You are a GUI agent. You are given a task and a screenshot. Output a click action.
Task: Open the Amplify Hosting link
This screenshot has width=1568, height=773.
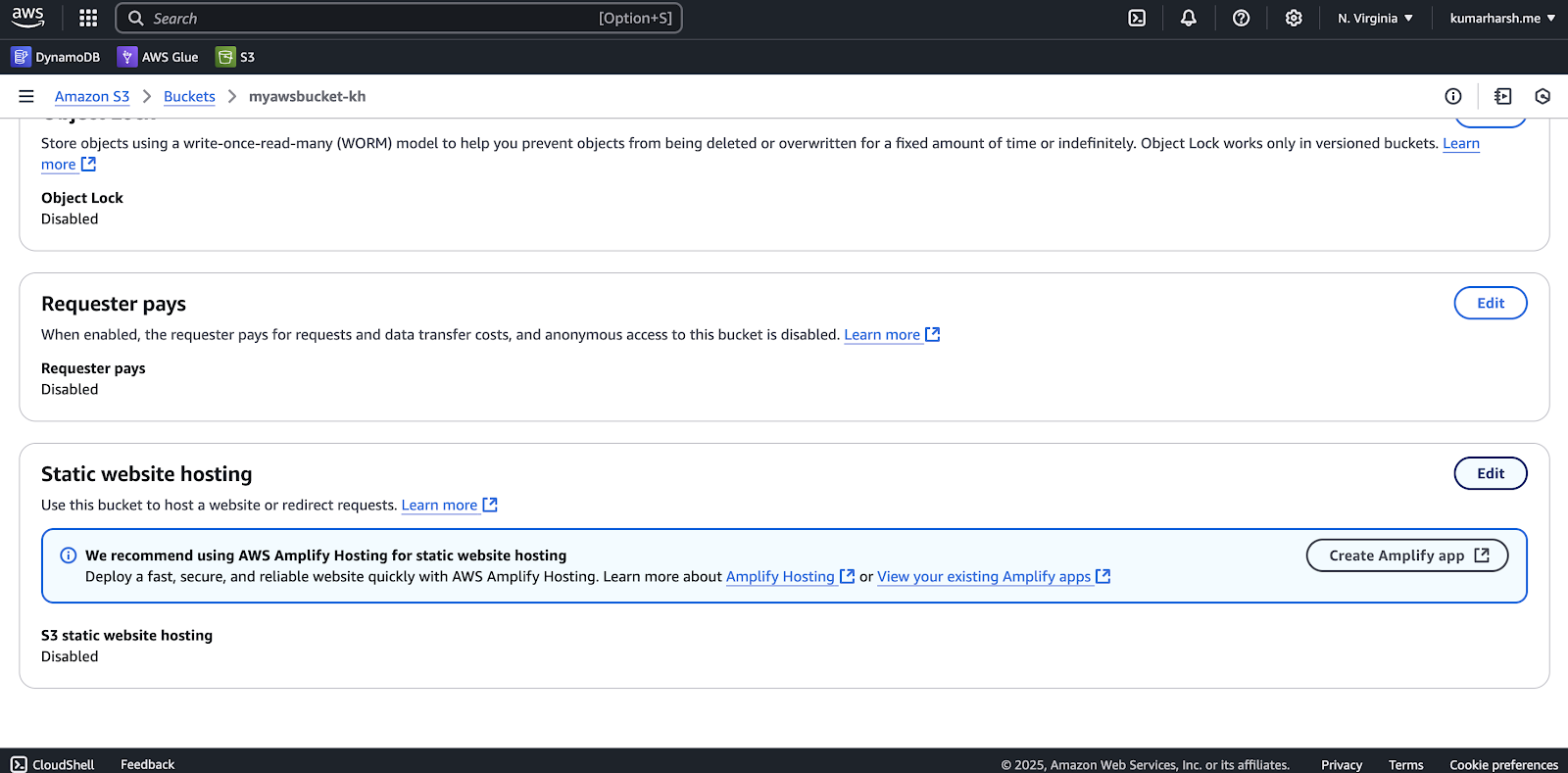tap(790, 577)
